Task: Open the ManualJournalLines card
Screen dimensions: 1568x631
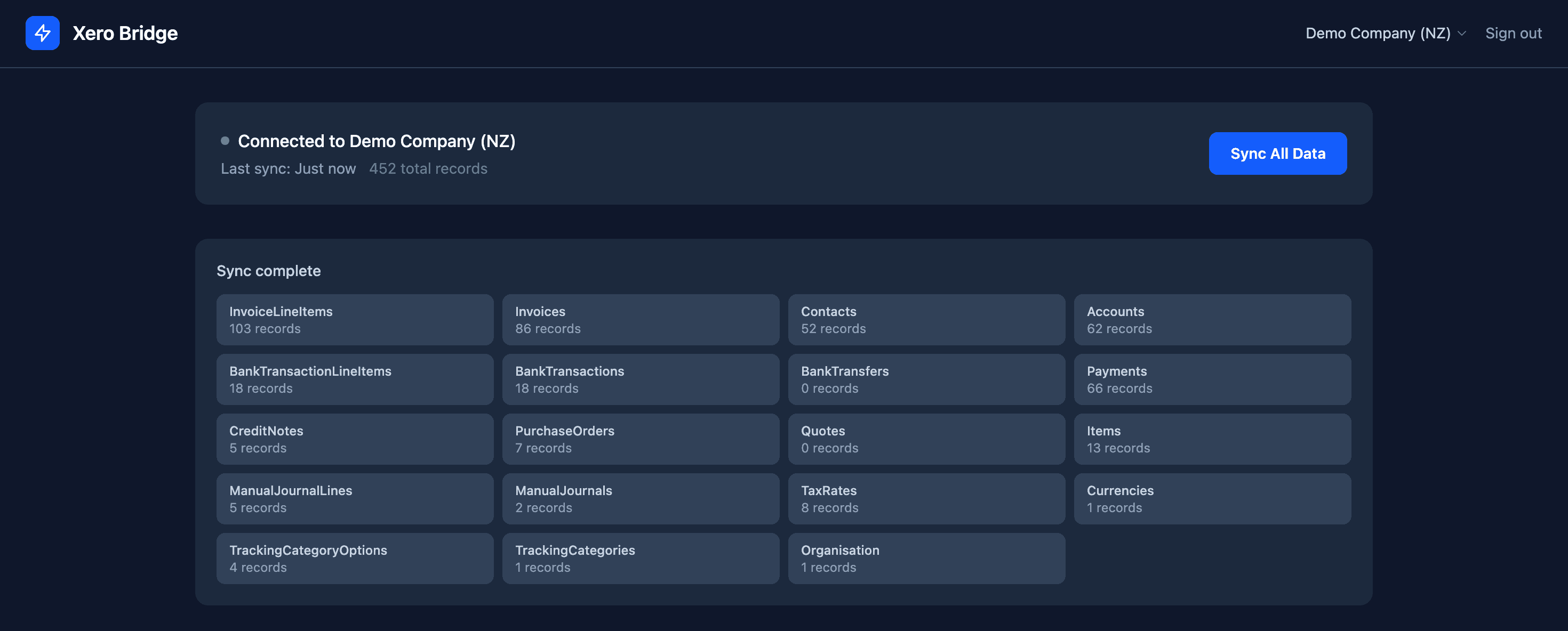Action: pos(355,499)
